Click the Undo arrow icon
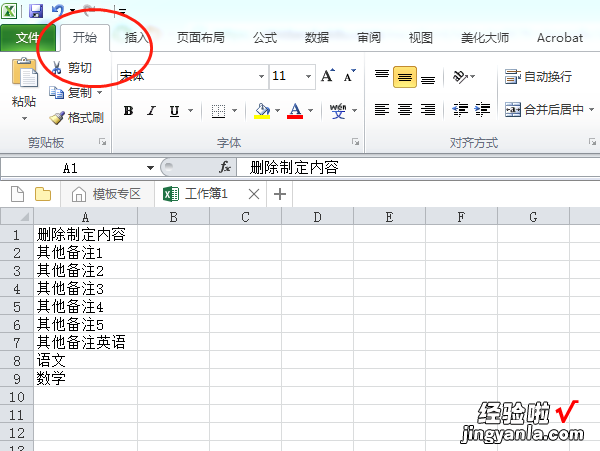Viewport: 600px width, 451px height. coord(58,11)
